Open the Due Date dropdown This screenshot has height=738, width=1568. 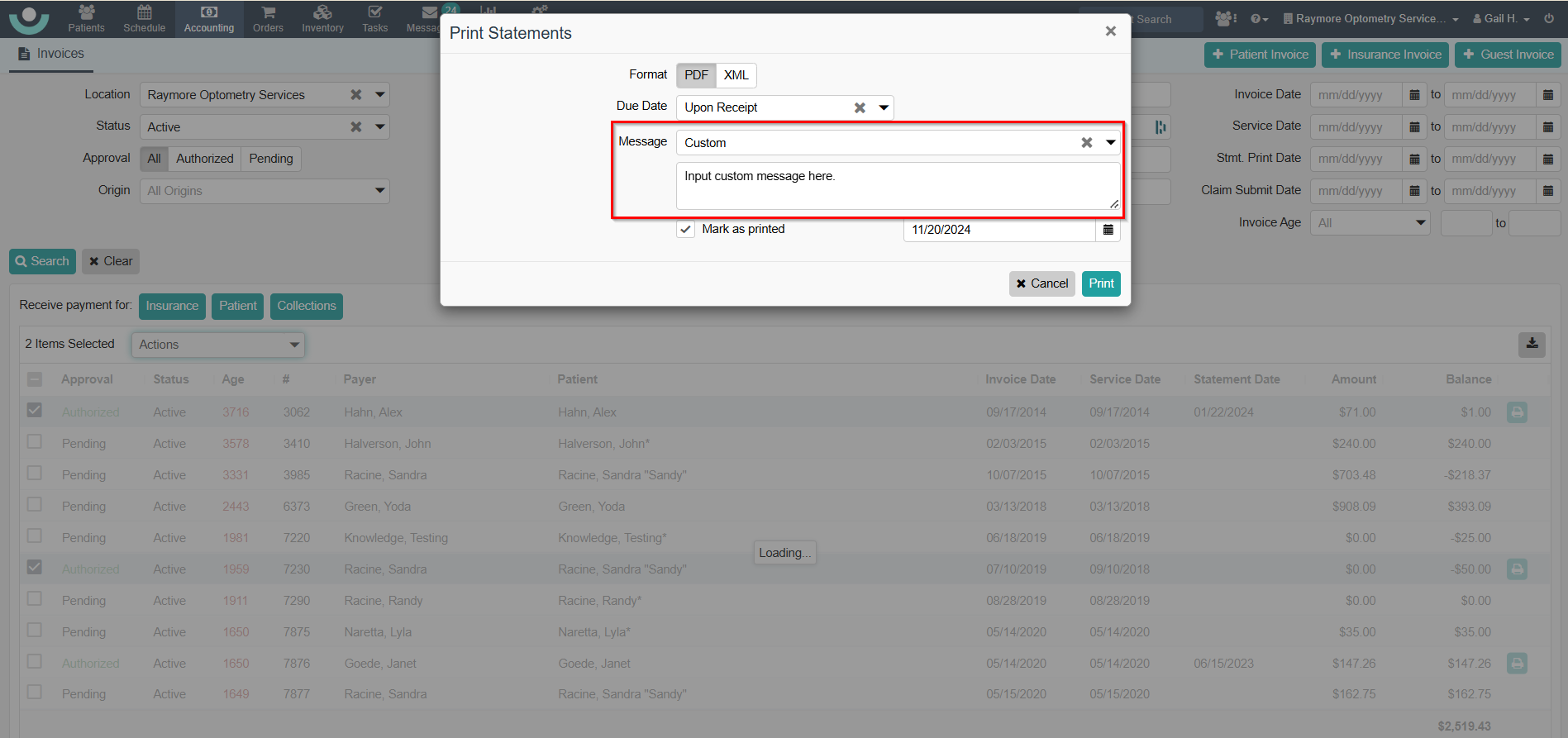tap(884, 107)
